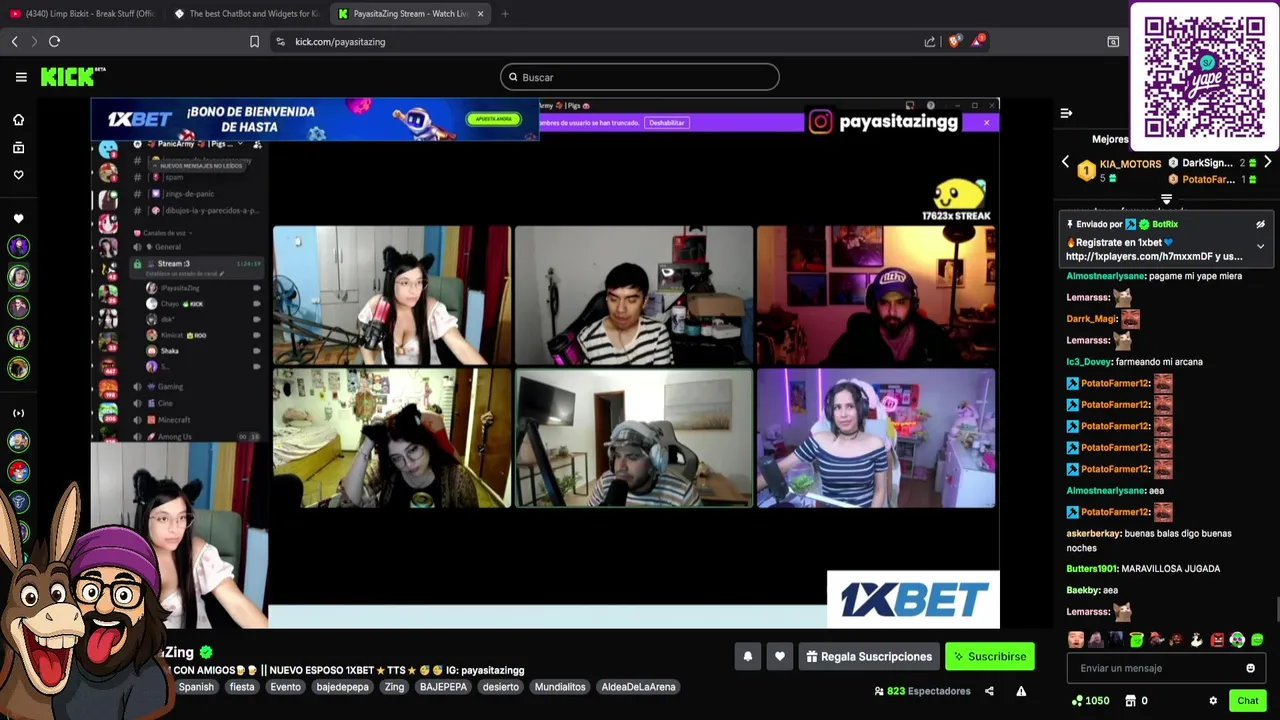Click username Darrk_Magi in chat
1280x720 pixels.
pos(1092,319)
